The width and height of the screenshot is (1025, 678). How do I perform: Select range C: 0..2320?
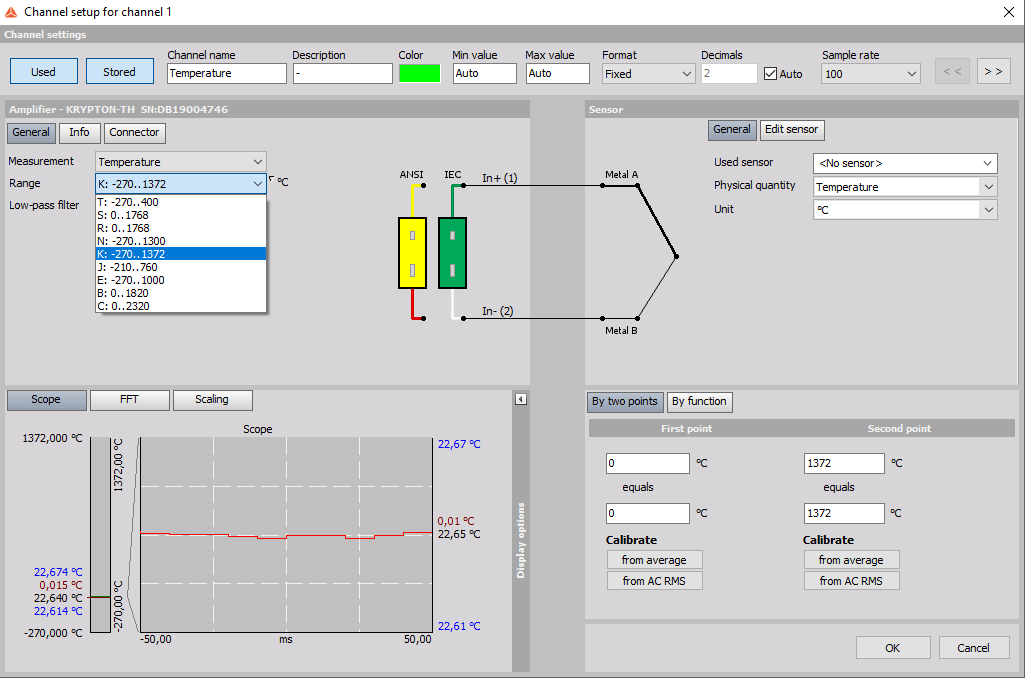coord(181,306)
